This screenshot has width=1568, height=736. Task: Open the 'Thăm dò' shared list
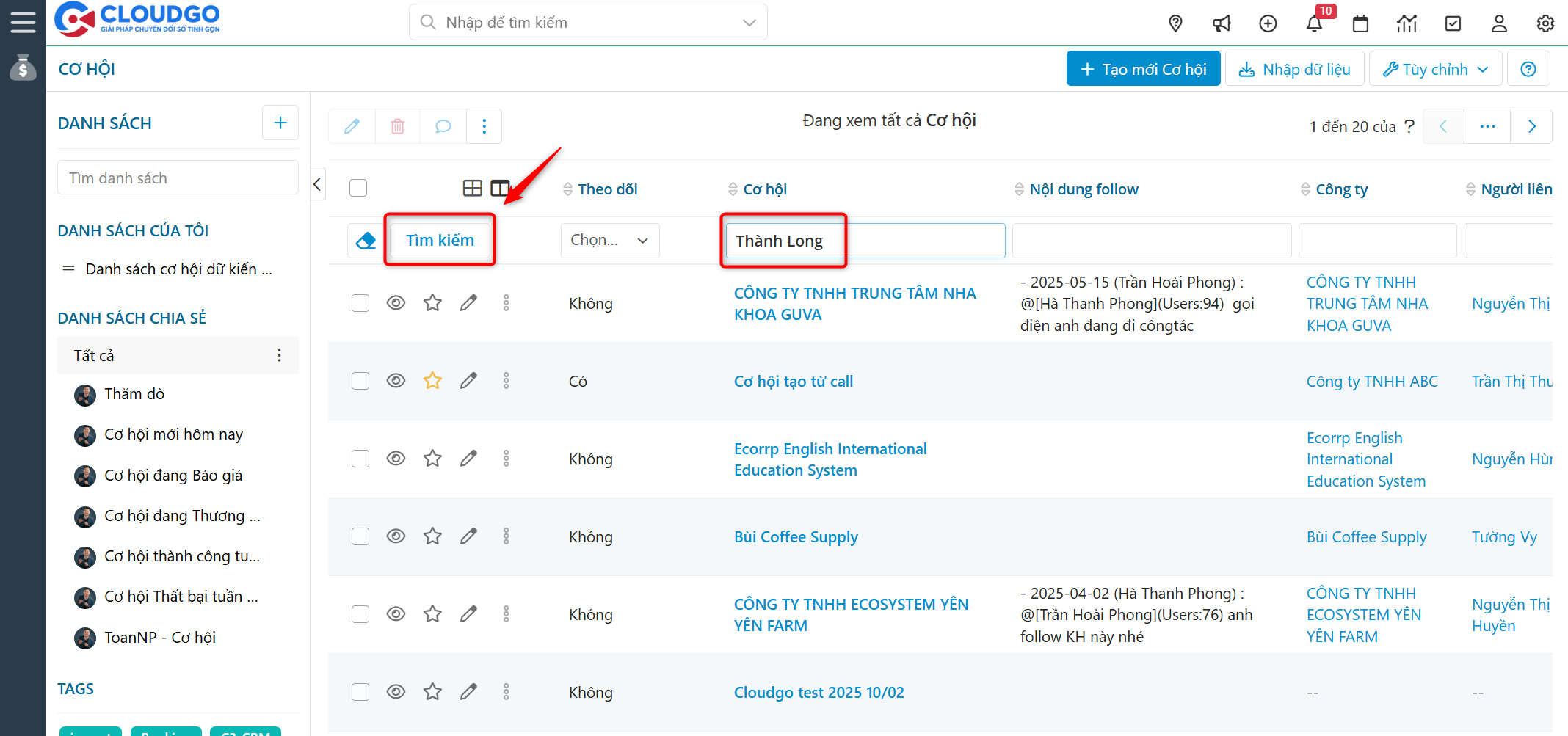coord(134,394)
